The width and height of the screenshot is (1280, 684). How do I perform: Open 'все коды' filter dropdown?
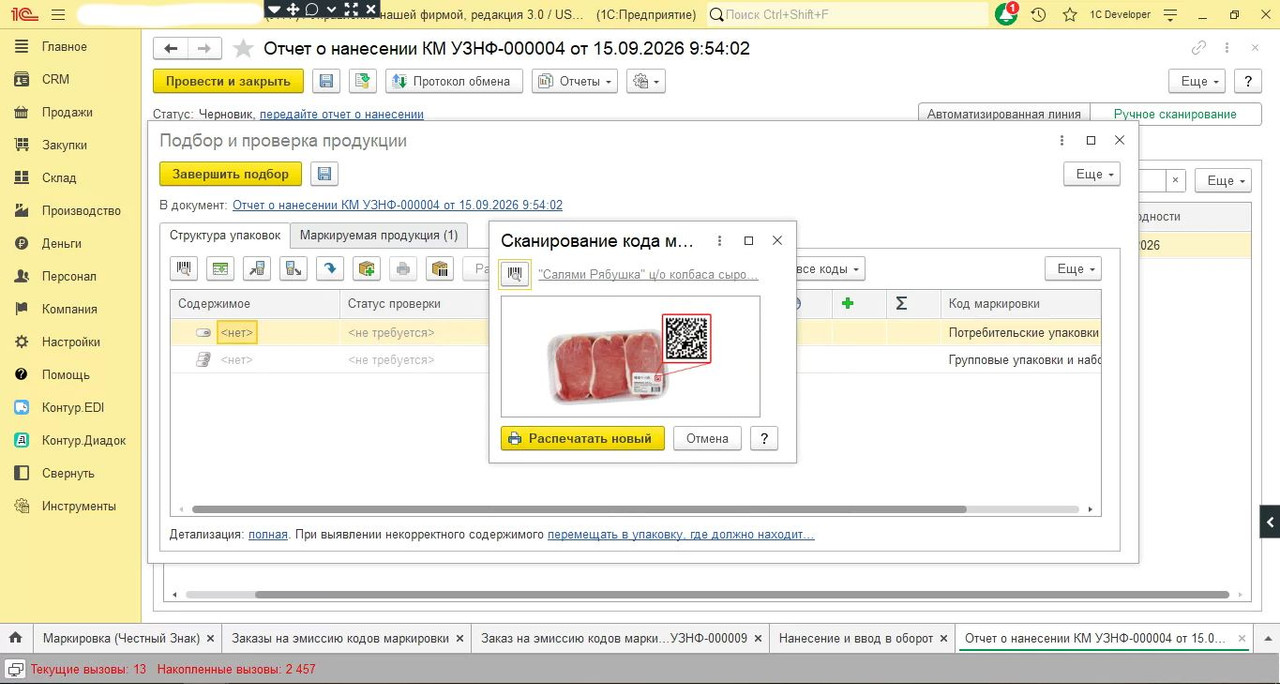tap(829, 269)
